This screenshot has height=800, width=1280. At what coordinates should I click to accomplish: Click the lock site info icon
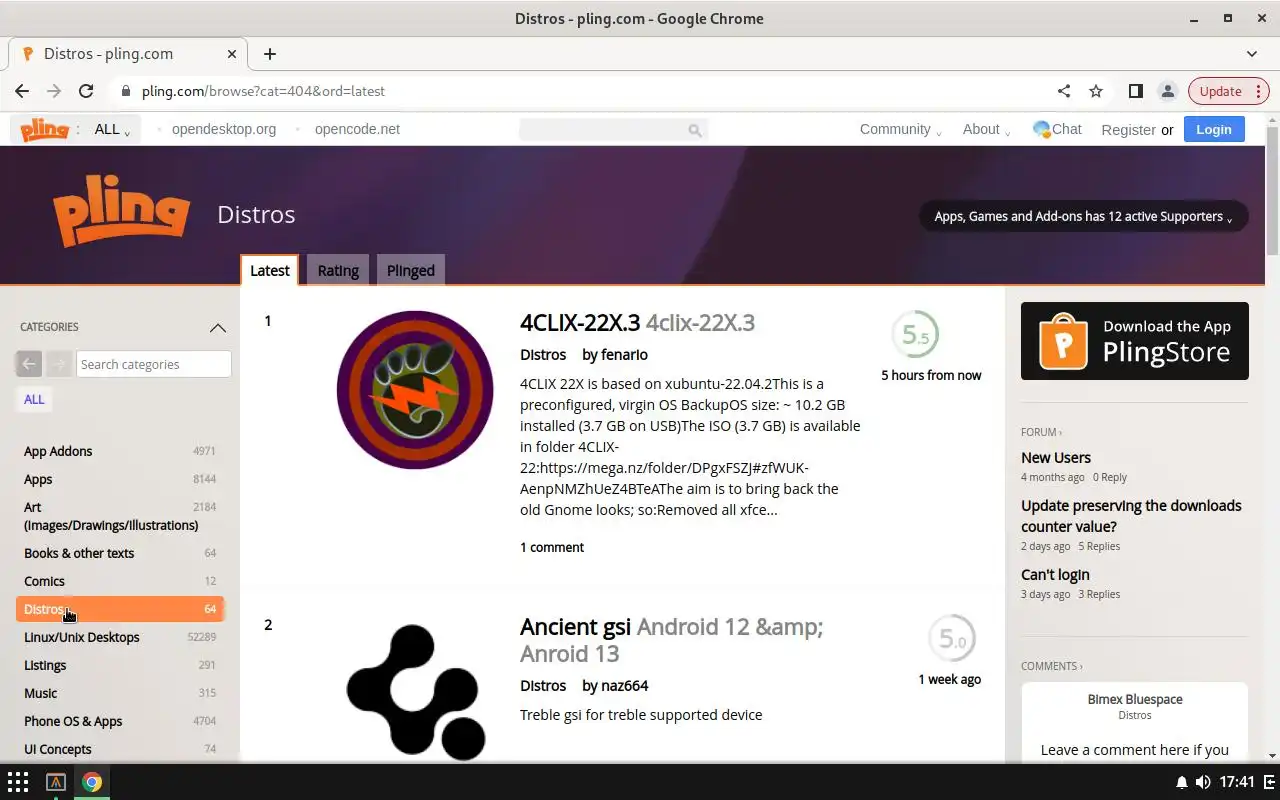tap(125, 91)
